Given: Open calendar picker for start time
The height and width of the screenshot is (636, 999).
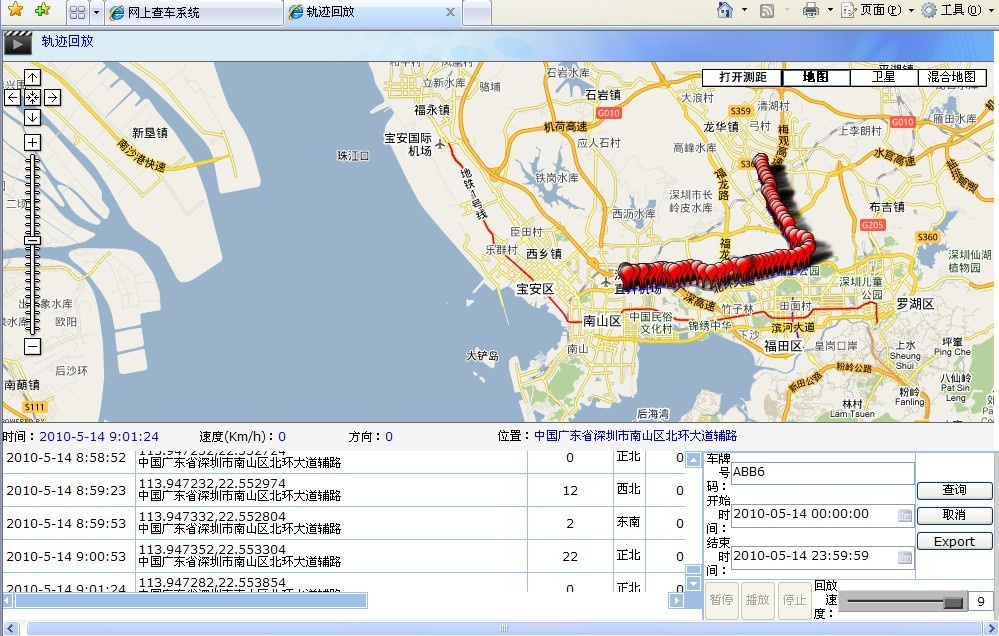Looking at the screenshot, I should tap(905, 516).
